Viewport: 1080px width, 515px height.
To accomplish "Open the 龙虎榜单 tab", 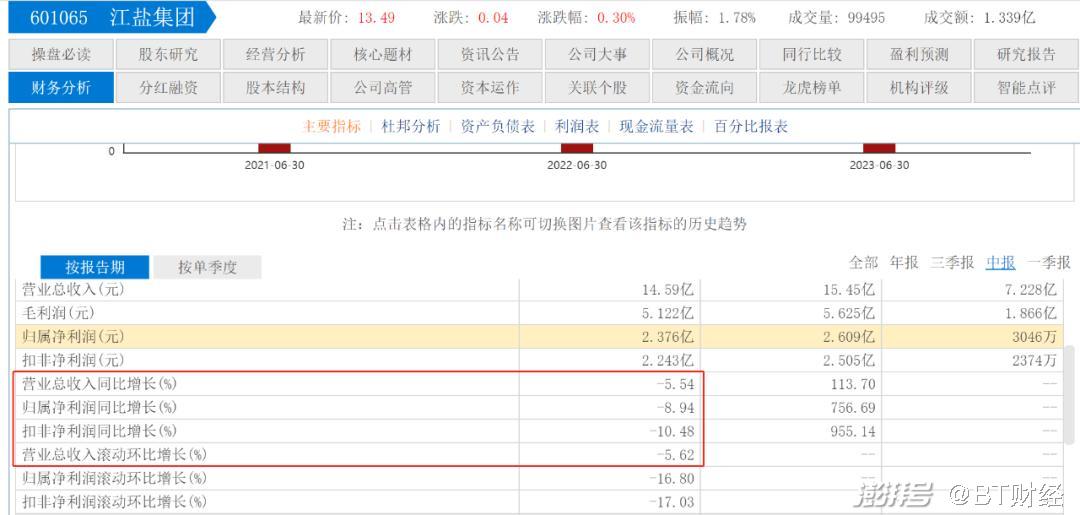I will (811, 88).
